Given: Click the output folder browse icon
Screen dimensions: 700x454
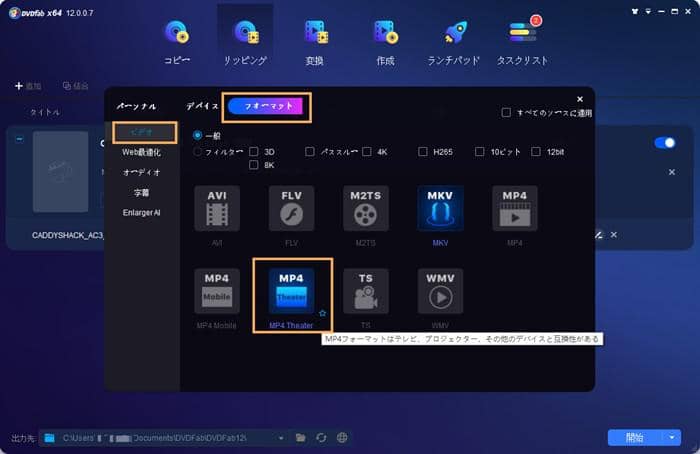Looking at the screenshot, I should (300, 437).
